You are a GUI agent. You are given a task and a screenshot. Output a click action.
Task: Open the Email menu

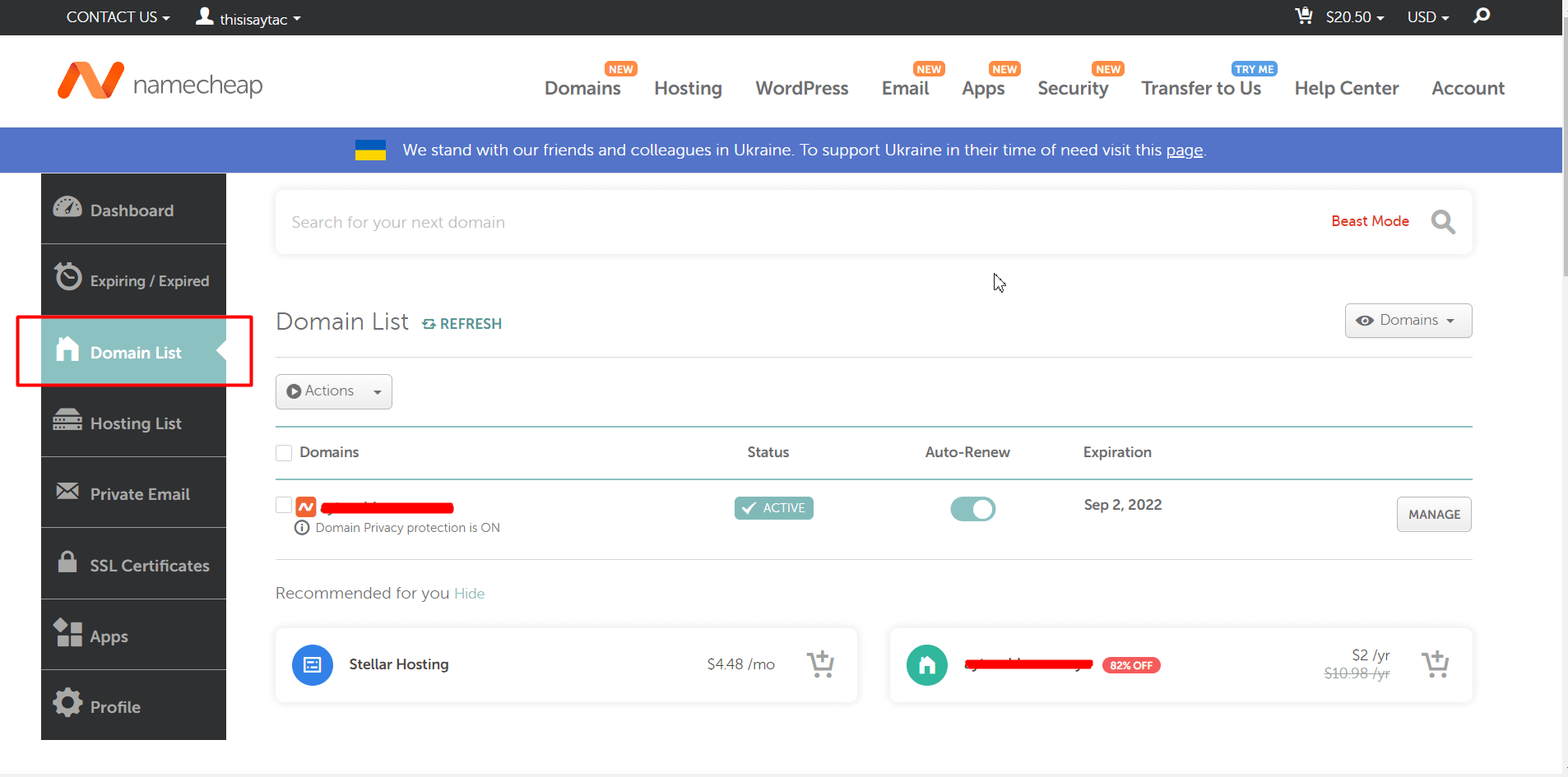tap(905, 88)
